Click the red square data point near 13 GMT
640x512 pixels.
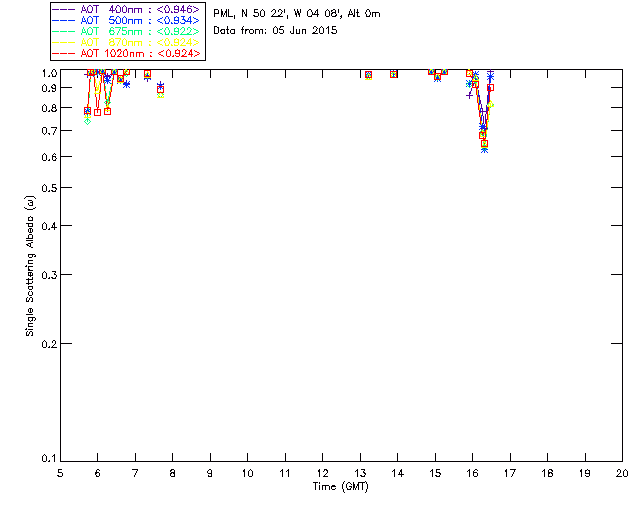pos(368,75)
